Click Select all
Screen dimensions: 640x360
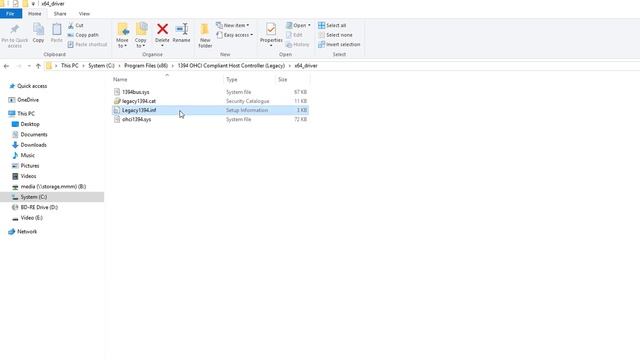point(332,25)
